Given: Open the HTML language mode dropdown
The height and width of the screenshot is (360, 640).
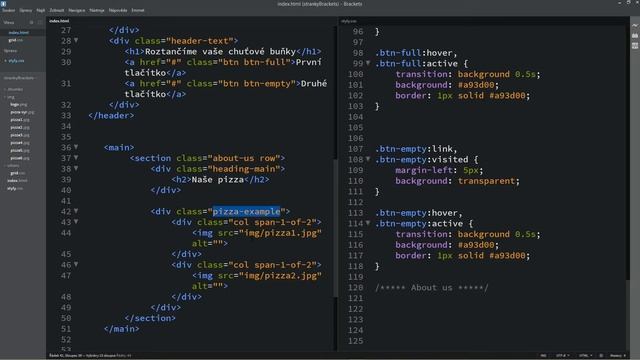Looking at the screenshot, I should pyautogui.click(x=585, y=356).
